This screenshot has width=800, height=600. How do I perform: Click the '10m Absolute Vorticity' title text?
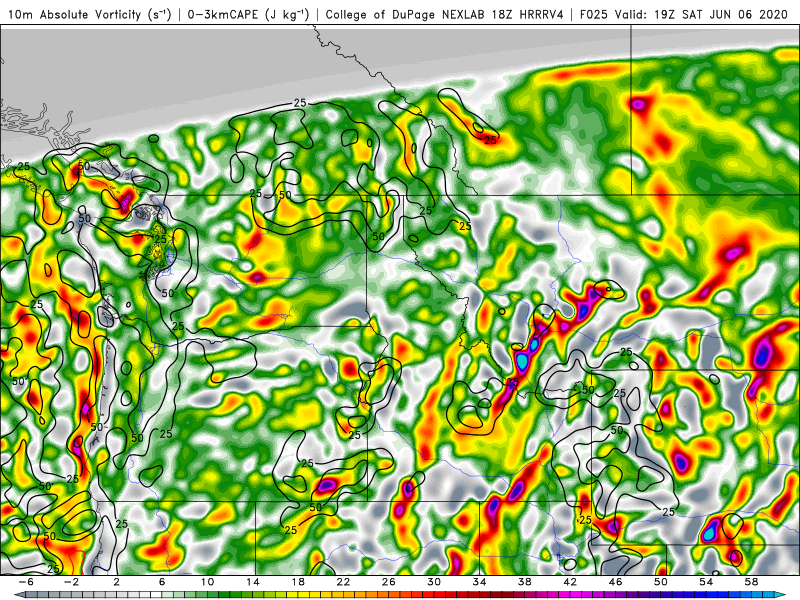pos(74,14)
